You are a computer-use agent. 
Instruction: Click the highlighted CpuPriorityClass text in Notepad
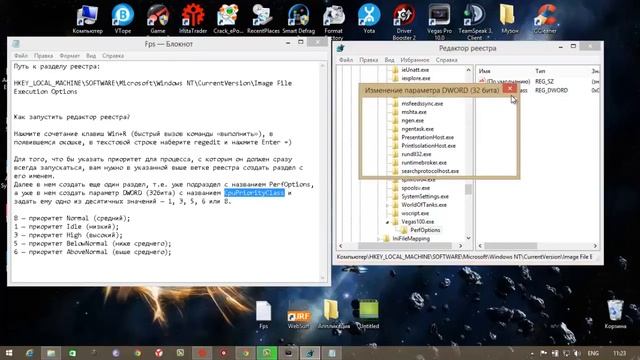click(x=254, y=193)
